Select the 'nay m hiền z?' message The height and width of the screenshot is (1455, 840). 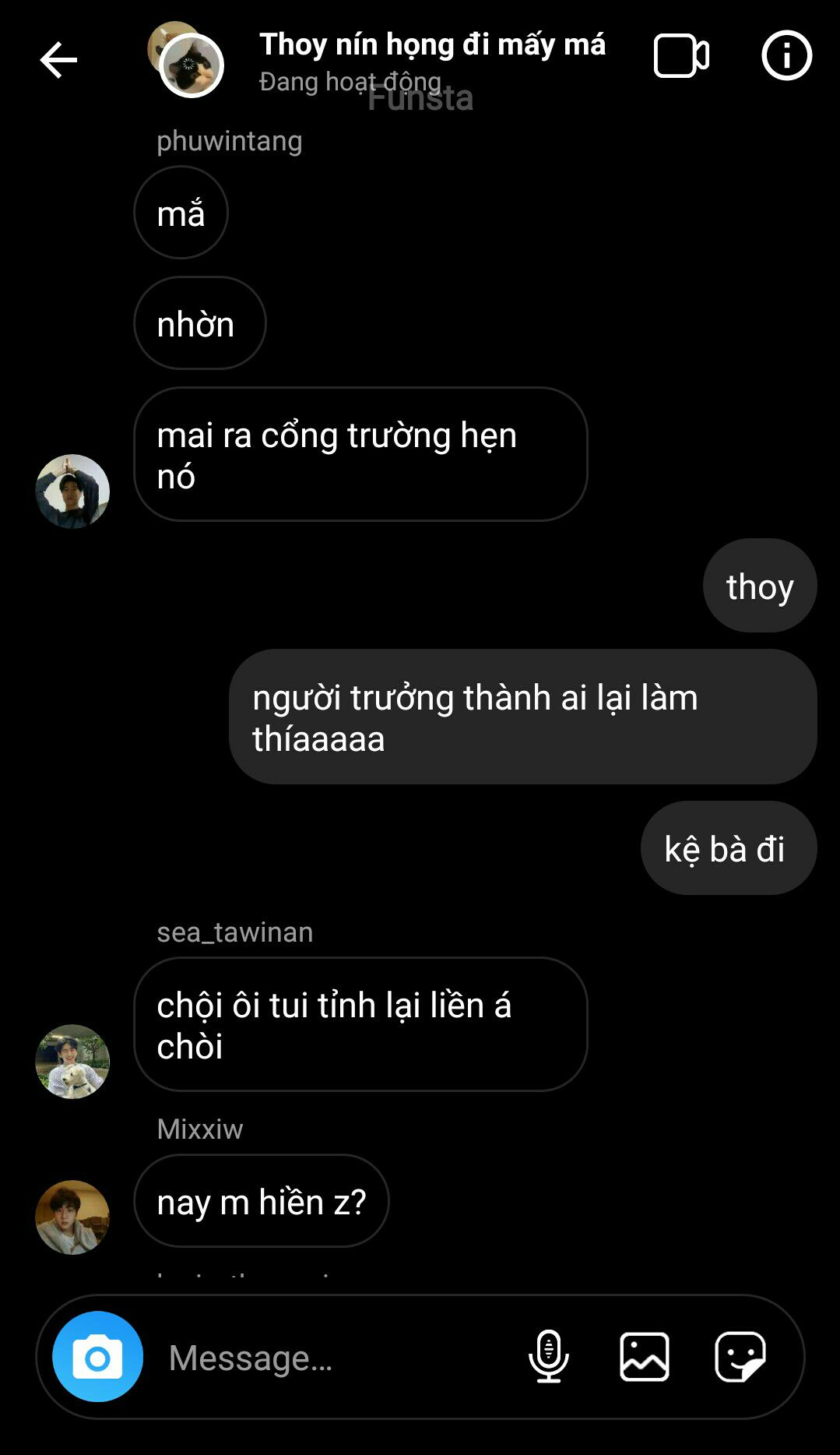tap(262, 1200)
